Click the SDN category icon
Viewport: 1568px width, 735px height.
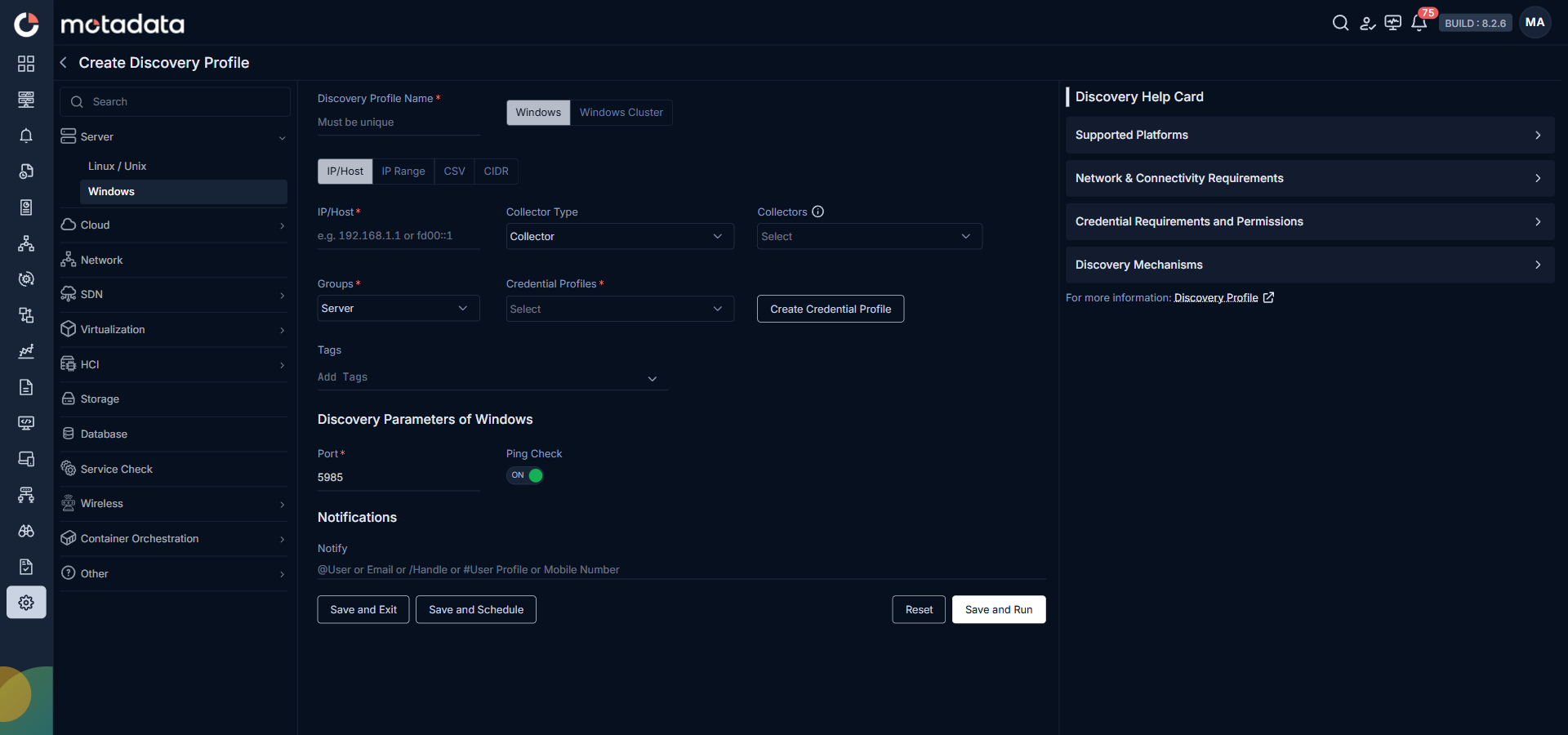pos(69,294)
